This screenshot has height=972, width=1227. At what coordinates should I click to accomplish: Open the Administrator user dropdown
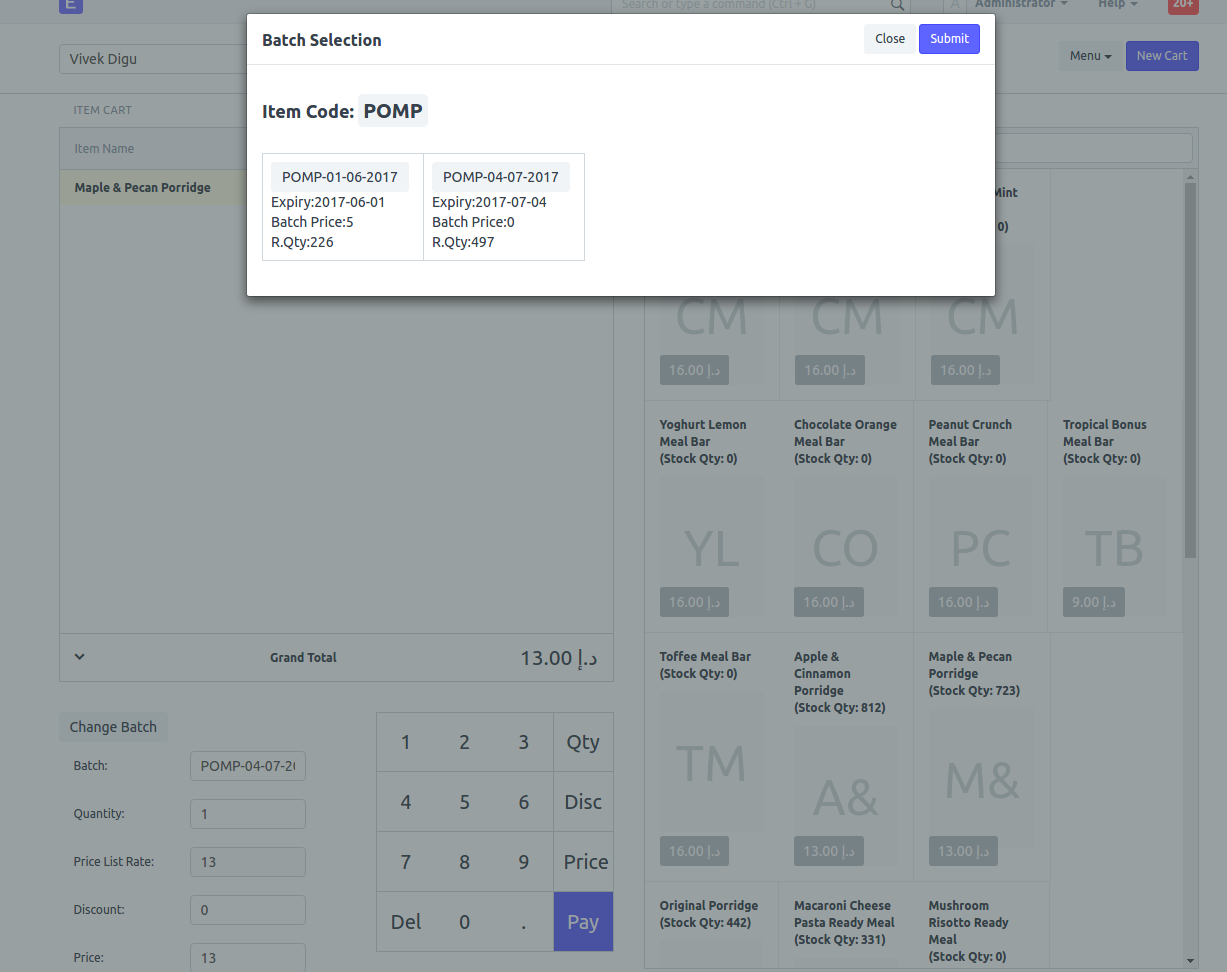[x=1020, y=5]
